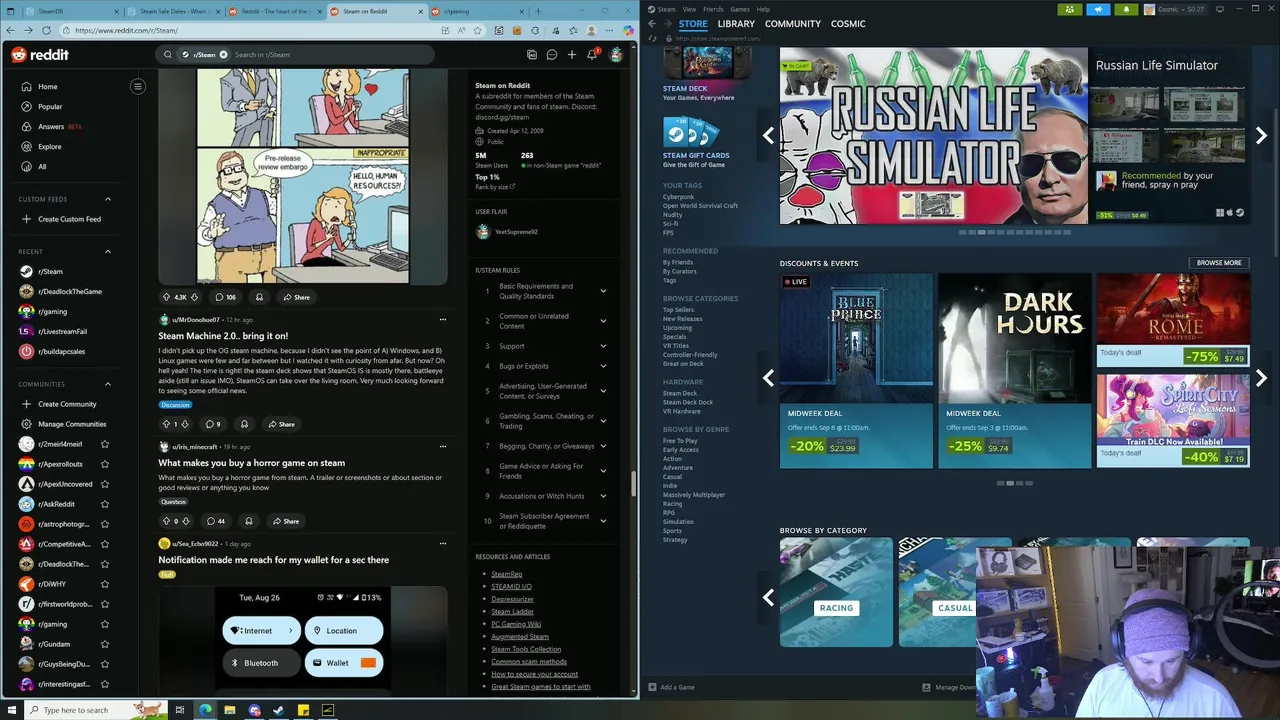Open Cosmic account dropdown in Steam
Screen dimensions: 1280x720
1175,9
